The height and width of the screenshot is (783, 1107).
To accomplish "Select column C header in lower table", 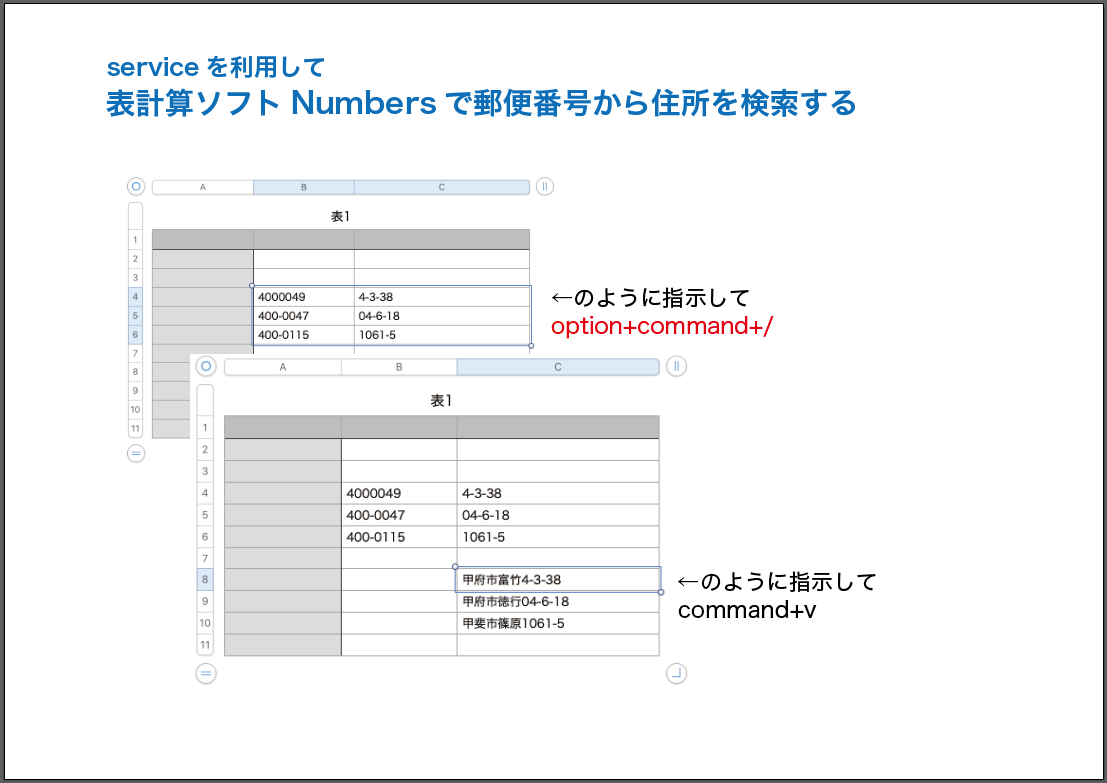I will point(557,367).
